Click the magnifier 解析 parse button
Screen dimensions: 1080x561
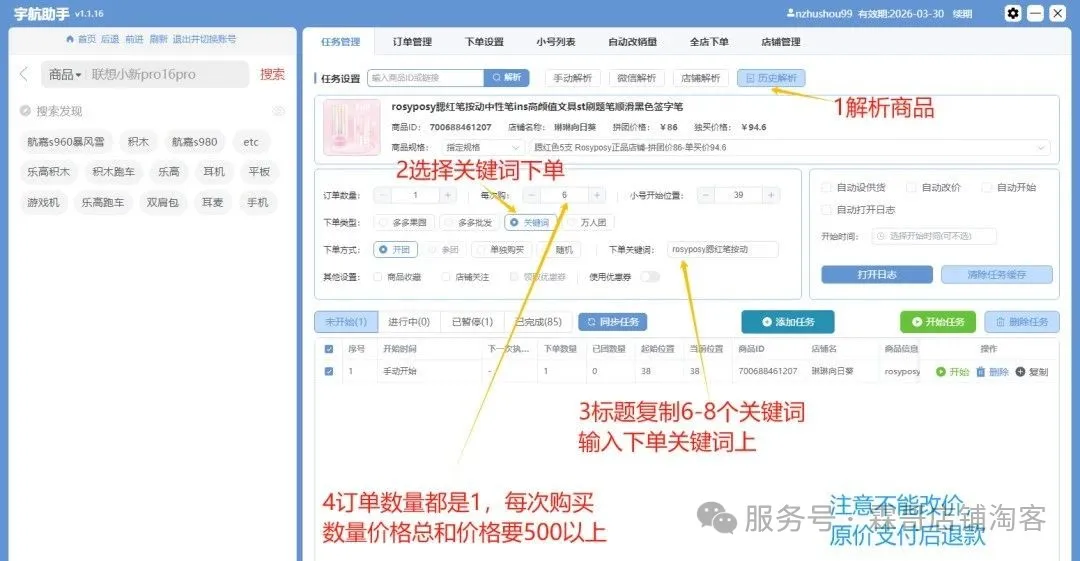(x=506, y=78)
